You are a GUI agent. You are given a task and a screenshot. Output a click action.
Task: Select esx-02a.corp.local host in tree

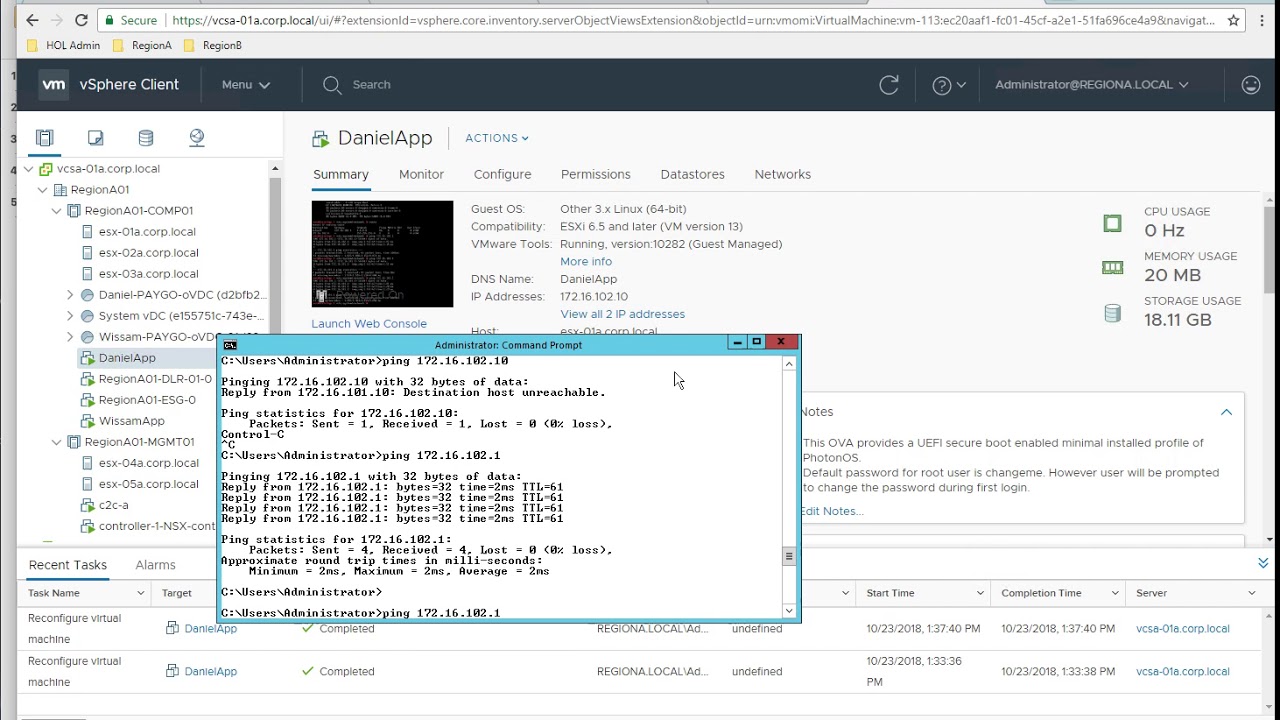pyautogui.click(x=148, y=253)
